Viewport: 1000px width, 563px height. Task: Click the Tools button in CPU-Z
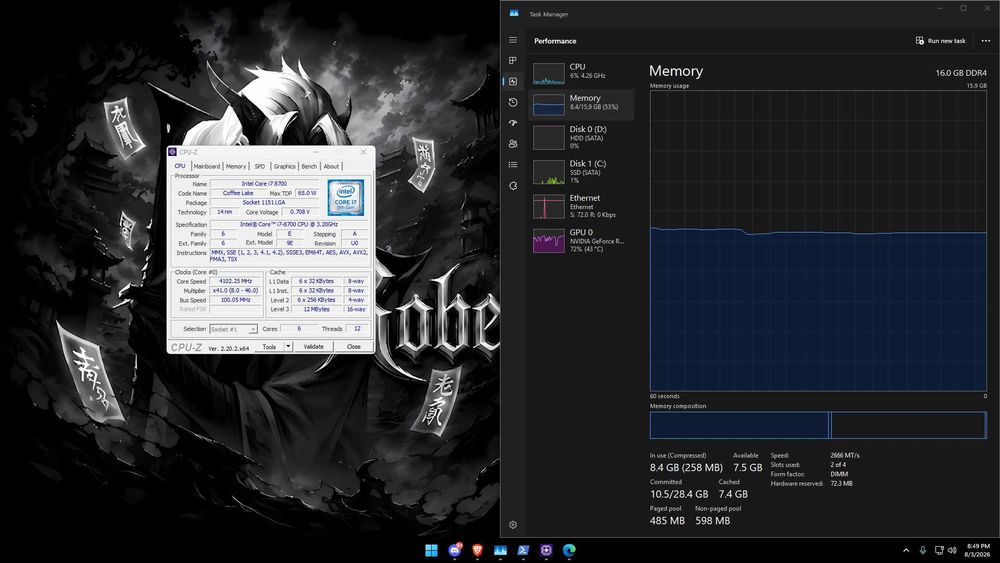[269, 347]
